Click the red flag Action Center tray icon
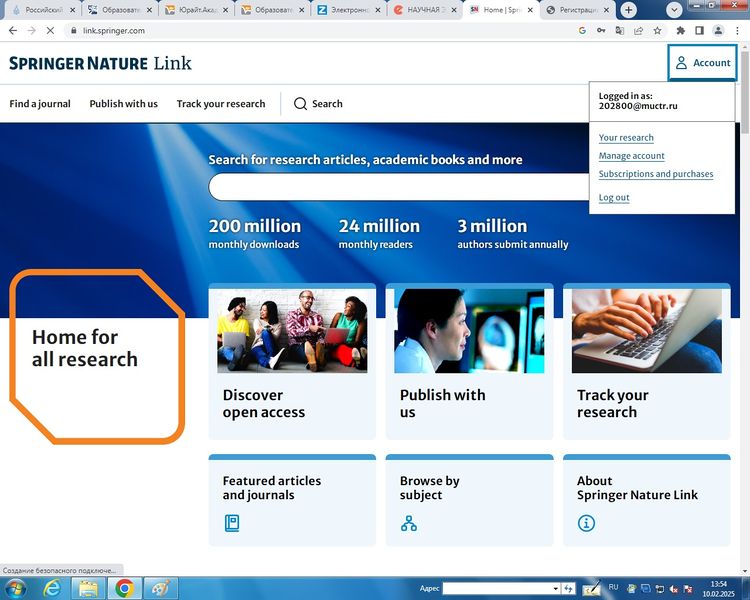The image size is (750, 600). pyautogui.click(x=688, y=589)
